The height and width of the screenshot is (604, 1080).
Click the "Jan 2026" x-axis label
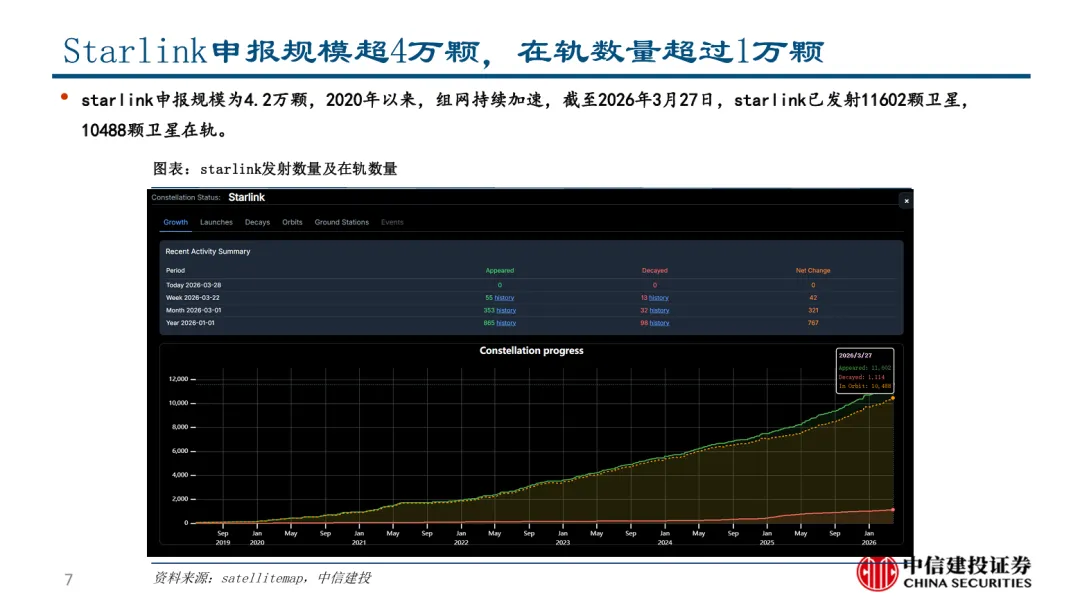869,538
